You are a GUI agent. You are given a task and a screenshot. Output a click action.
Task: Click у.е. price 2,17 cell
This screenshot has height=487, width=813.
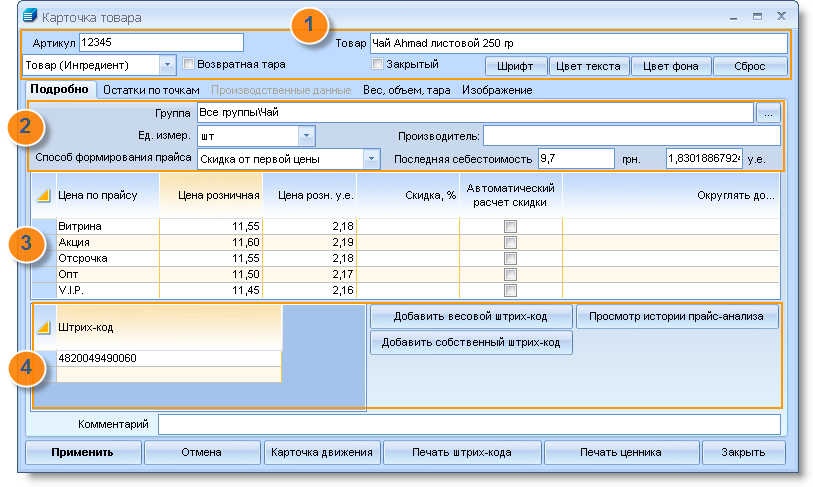(310, 274)
